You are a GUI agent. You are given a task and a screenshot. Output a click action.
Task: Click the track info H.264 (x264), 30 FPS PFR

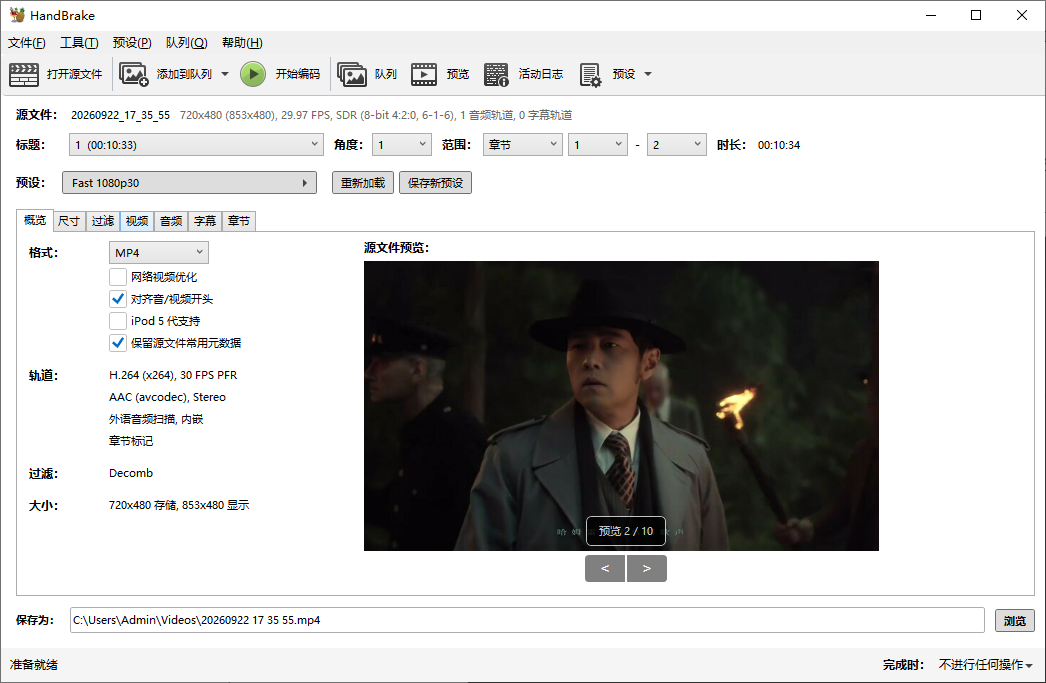[x=173, y=375]
